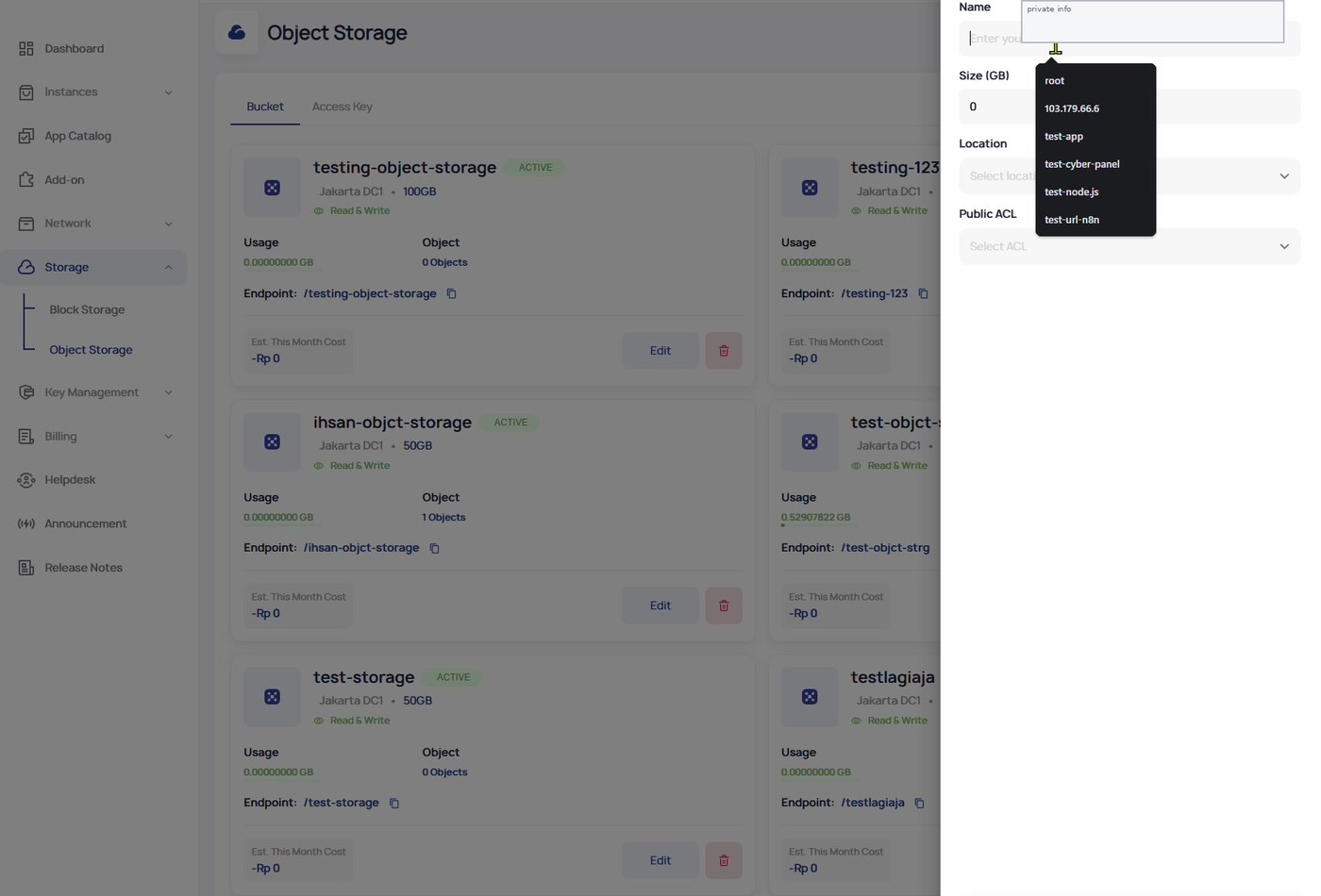
Task: Copy the ihsan-objct-storage endpoint
Action: point(434,548)
